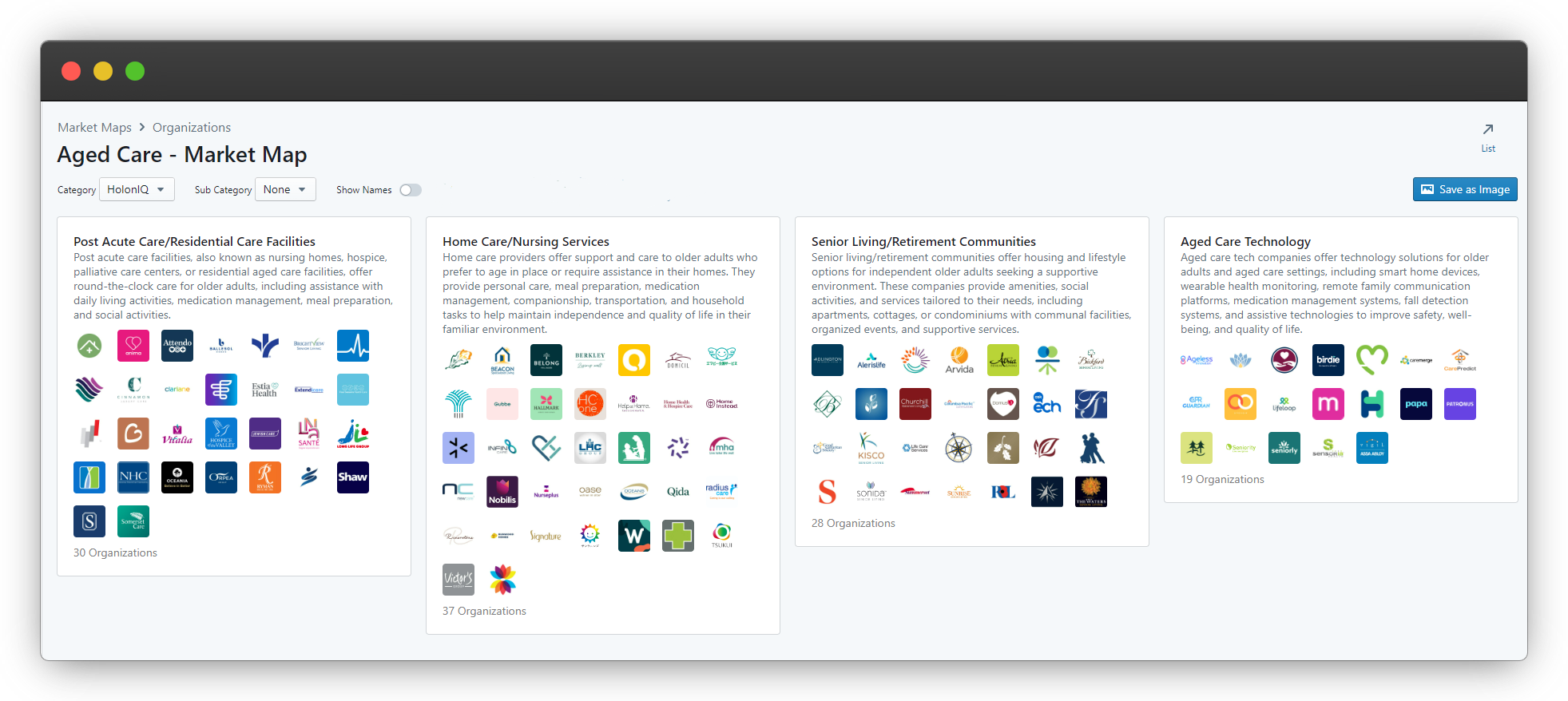Select the Somerset Care logo
The height and width of the screenshot is (701, 1568).
tap(133, 521)
